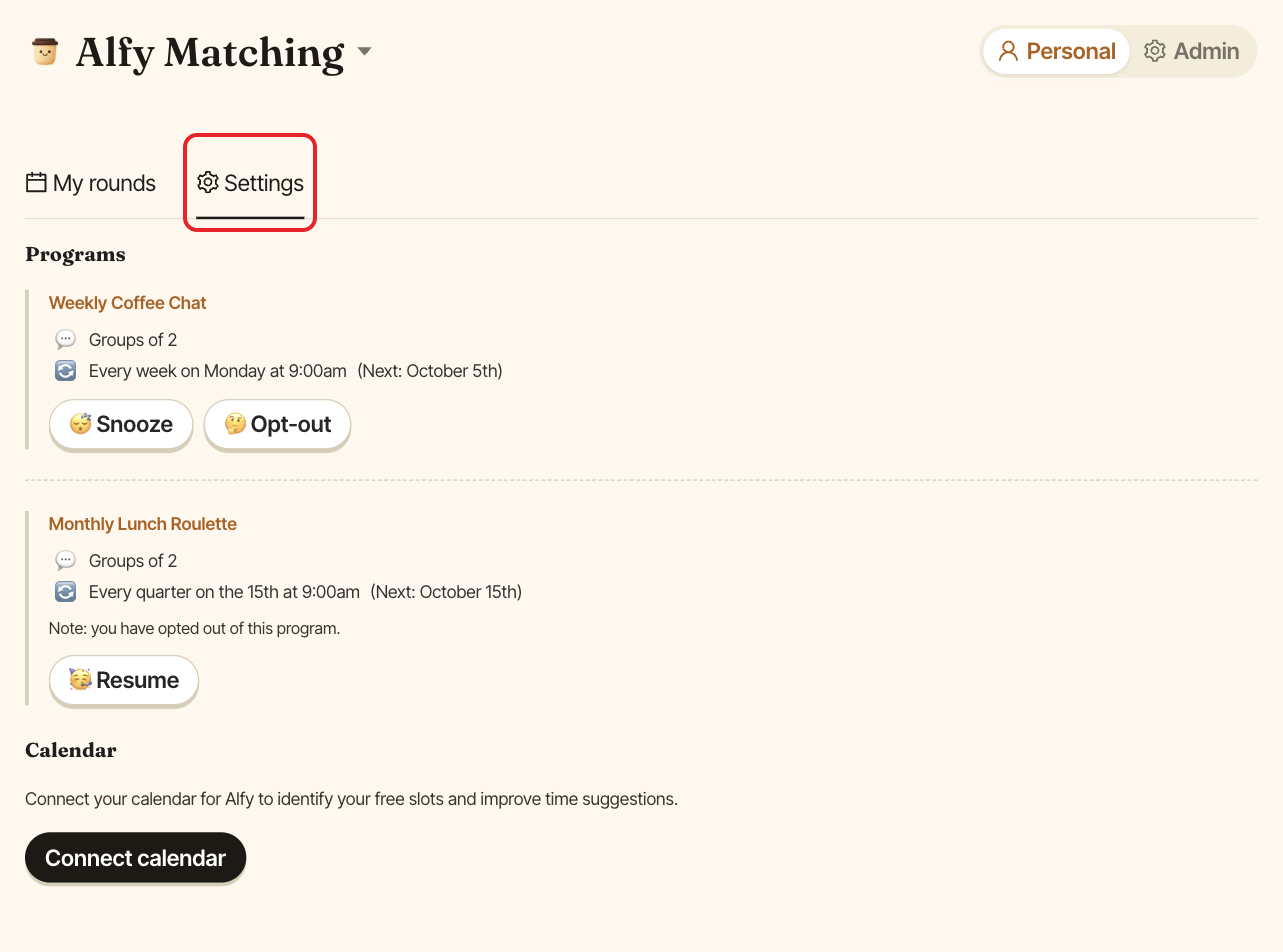Click recurrence icon under Monthly Lunch Roulette
1283x952 pixels.
coord(65,592)
